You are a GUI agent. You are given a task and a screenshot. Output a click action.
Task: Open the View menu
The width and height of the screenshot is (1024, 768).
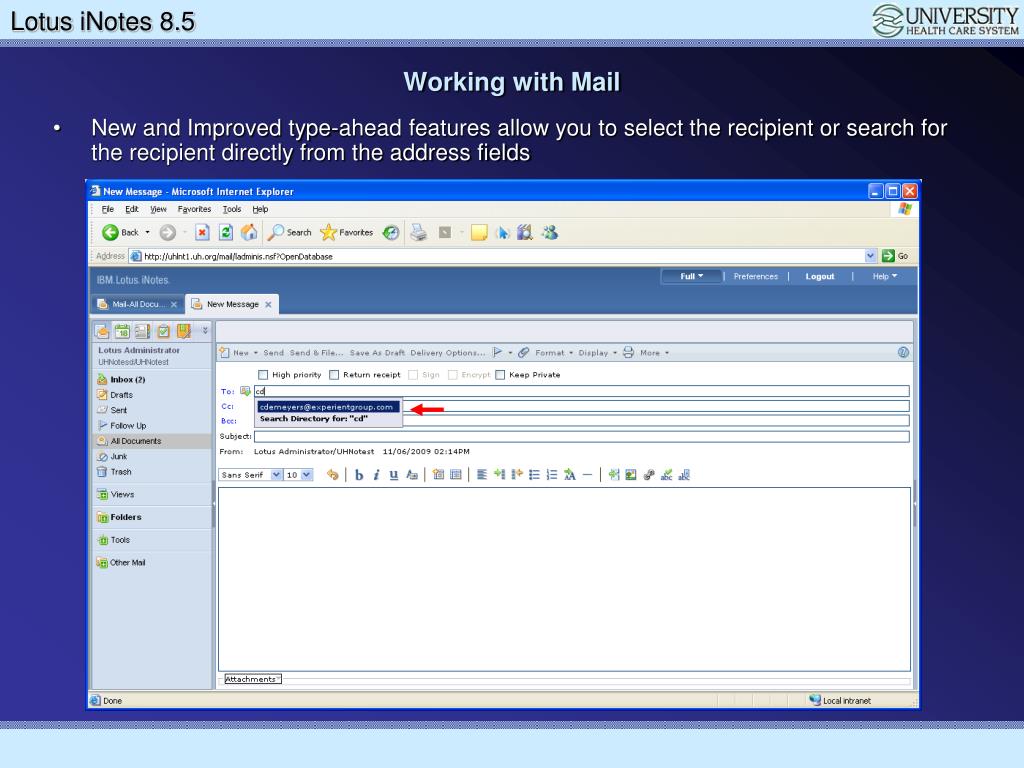158,209
